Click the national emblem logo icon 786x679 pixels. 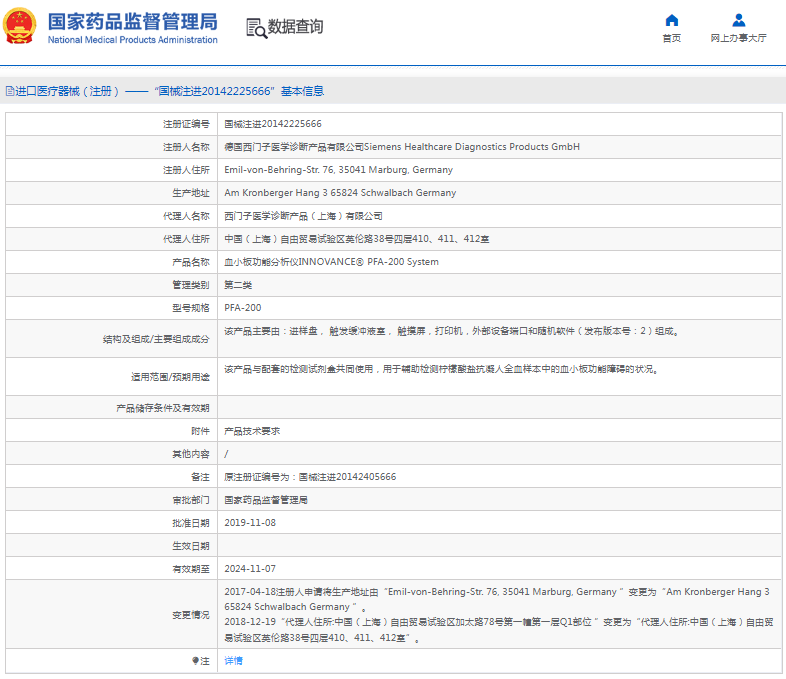pyautogui.click(x=20, y=27)
